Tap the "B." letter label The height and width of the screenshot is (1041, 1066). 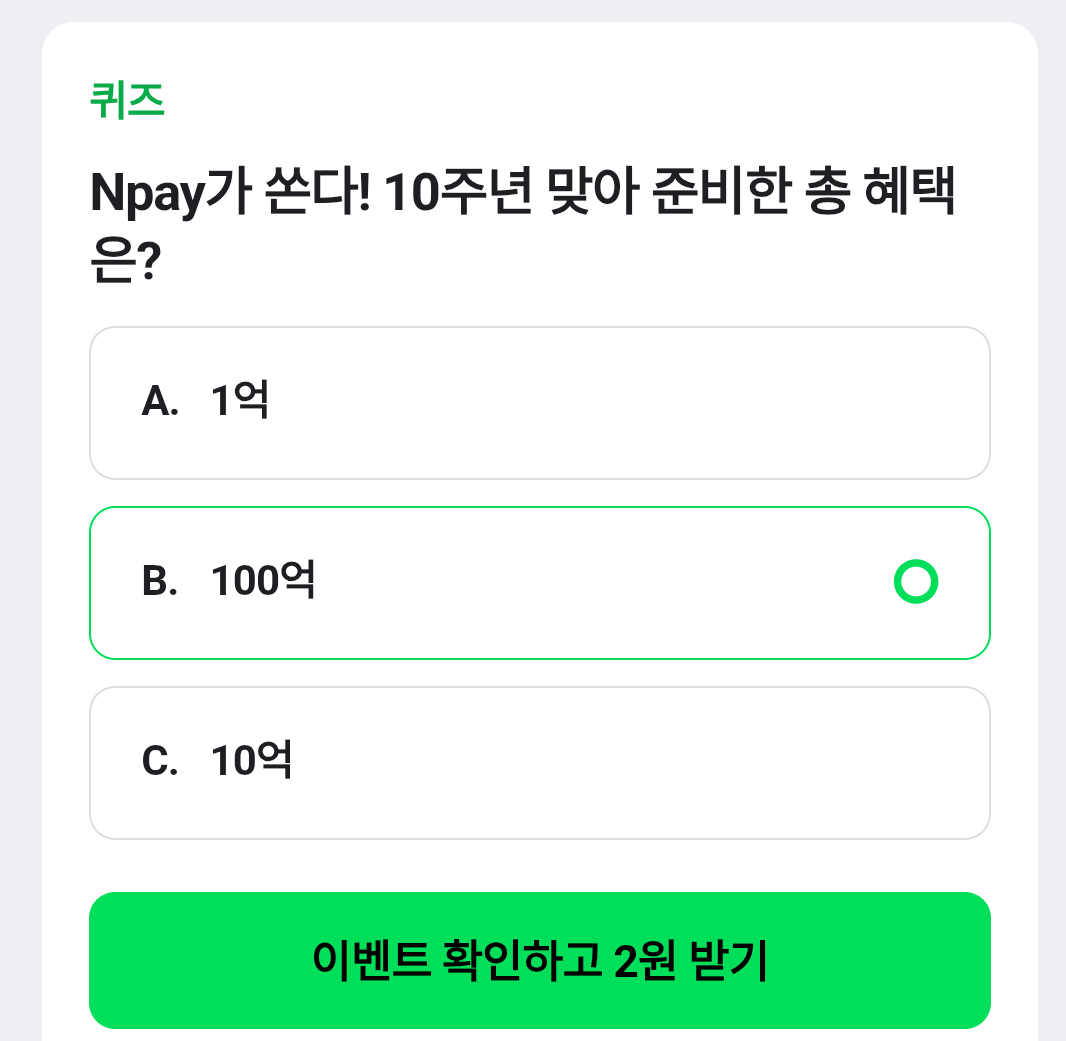tap(160, 583)
